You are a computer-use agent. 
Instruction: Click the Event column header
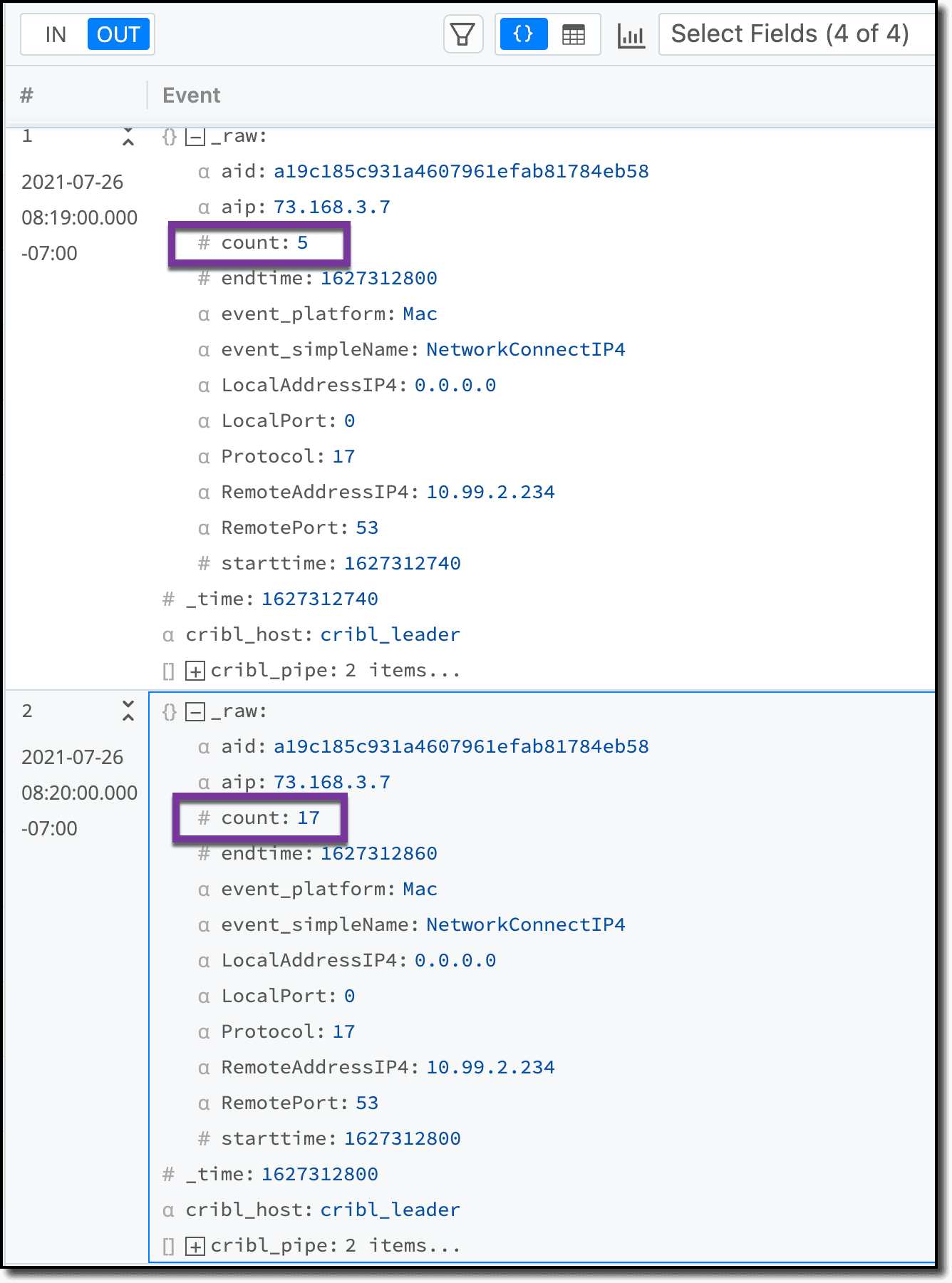191,96
